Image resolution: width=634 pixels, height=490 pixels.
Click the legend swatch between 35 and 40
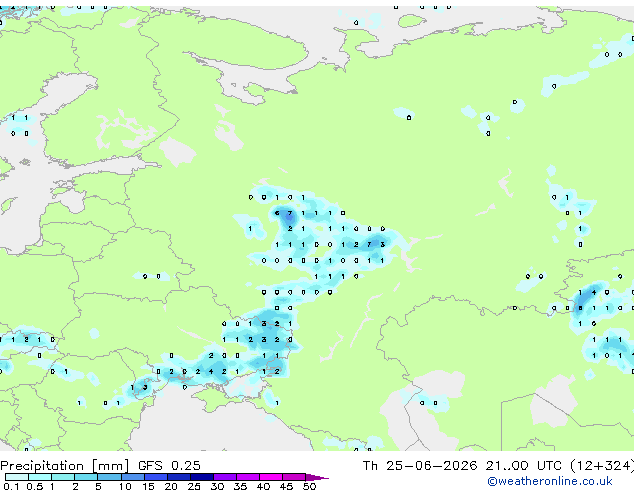point(247,477)
